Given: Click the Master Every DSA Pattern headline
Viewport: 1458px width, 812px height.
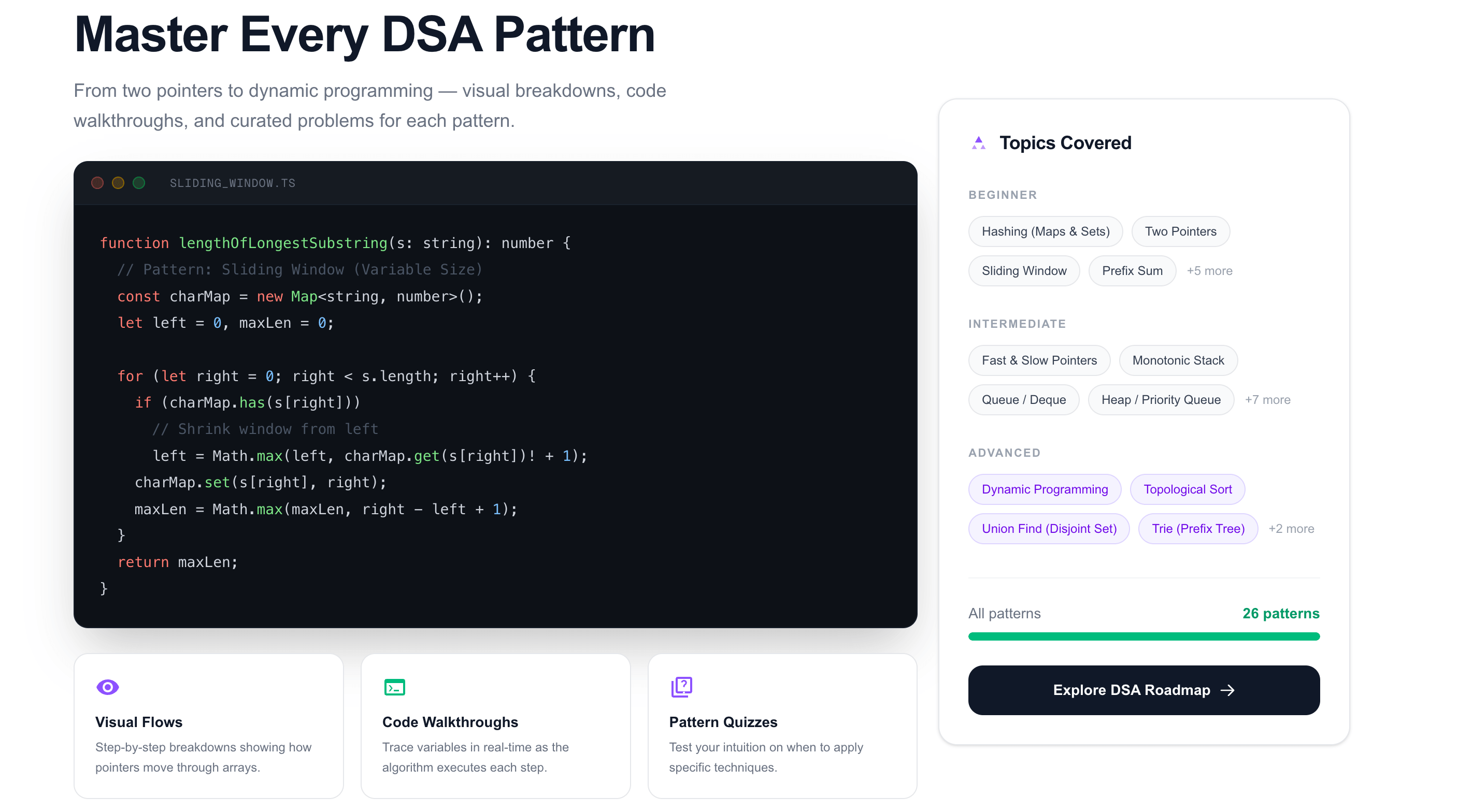Looking at the screenshot, I should pos(365,35).
